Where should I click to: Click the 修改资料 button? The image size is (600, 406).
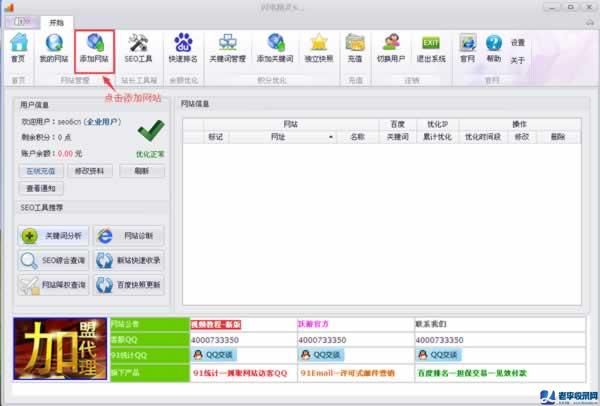[90, 171]
